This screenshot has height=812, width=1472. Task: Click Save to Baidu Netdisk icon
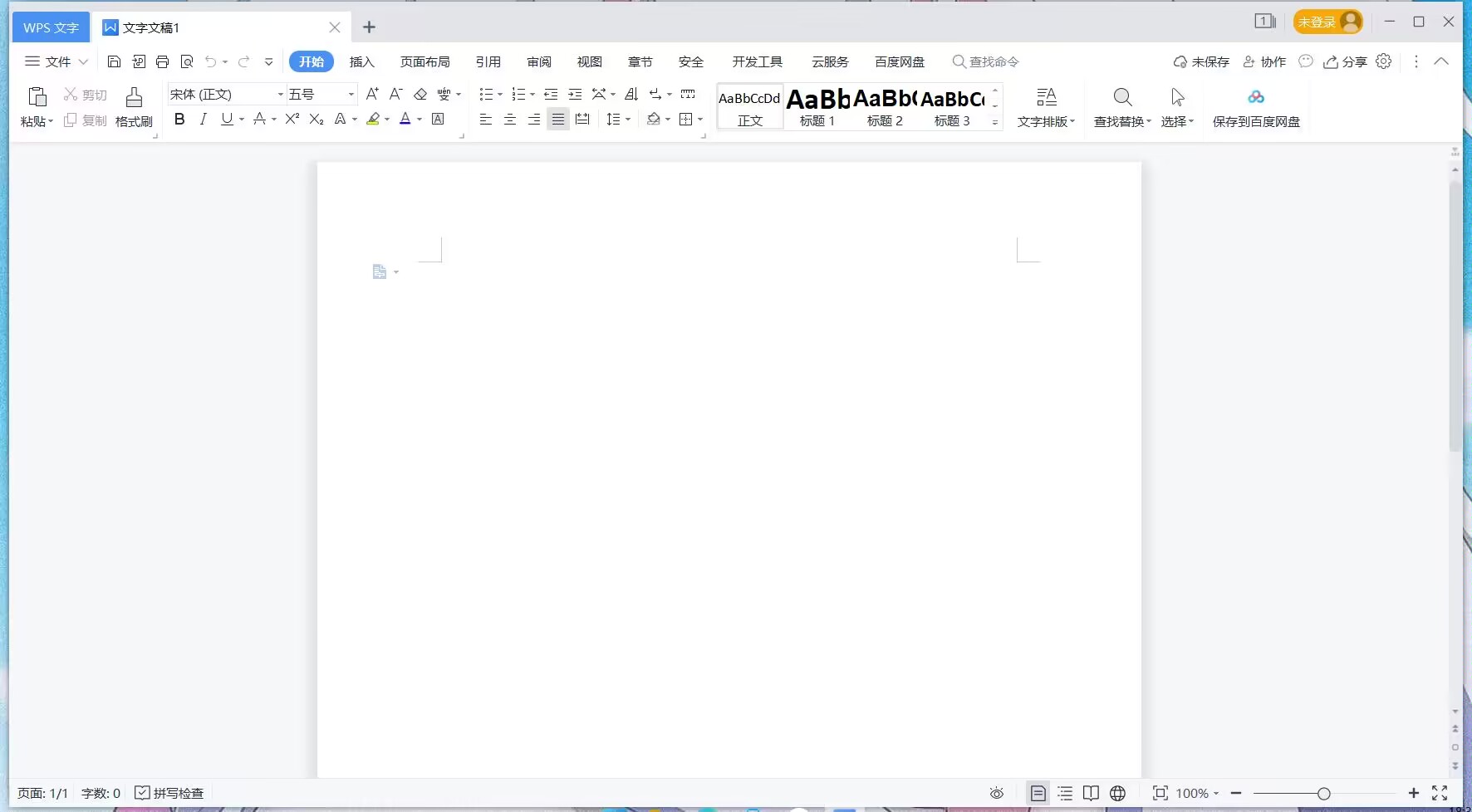[x=1255, y=98]
